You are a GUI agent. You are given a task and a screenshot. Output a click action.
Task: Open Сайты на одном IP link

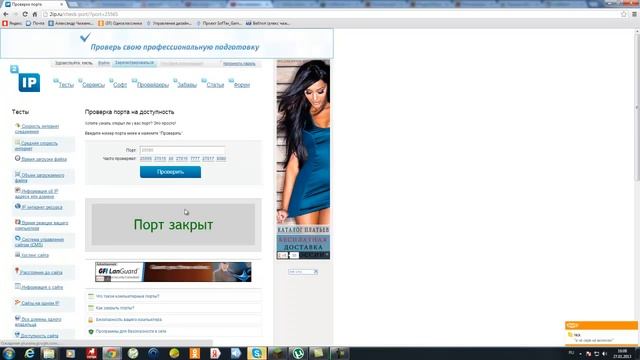tap(40, 303)
